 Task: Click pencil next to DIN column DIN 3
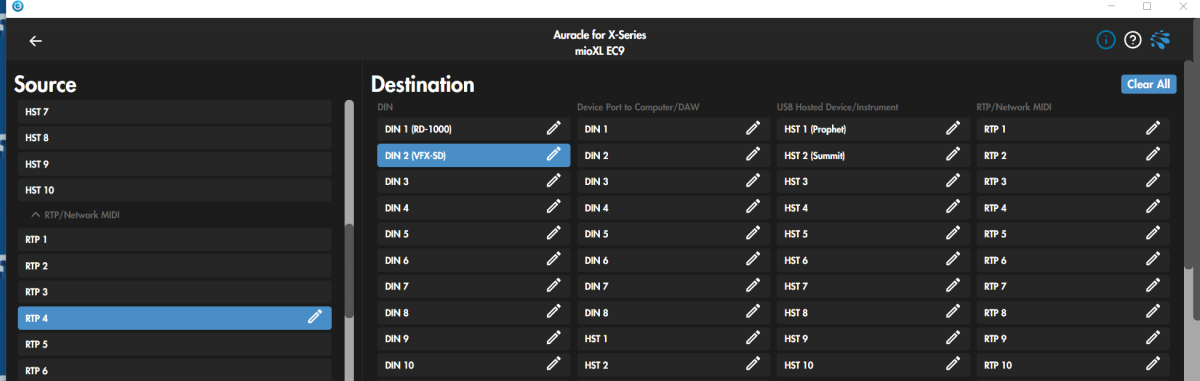pyautogui.click(x=553, y=181)
